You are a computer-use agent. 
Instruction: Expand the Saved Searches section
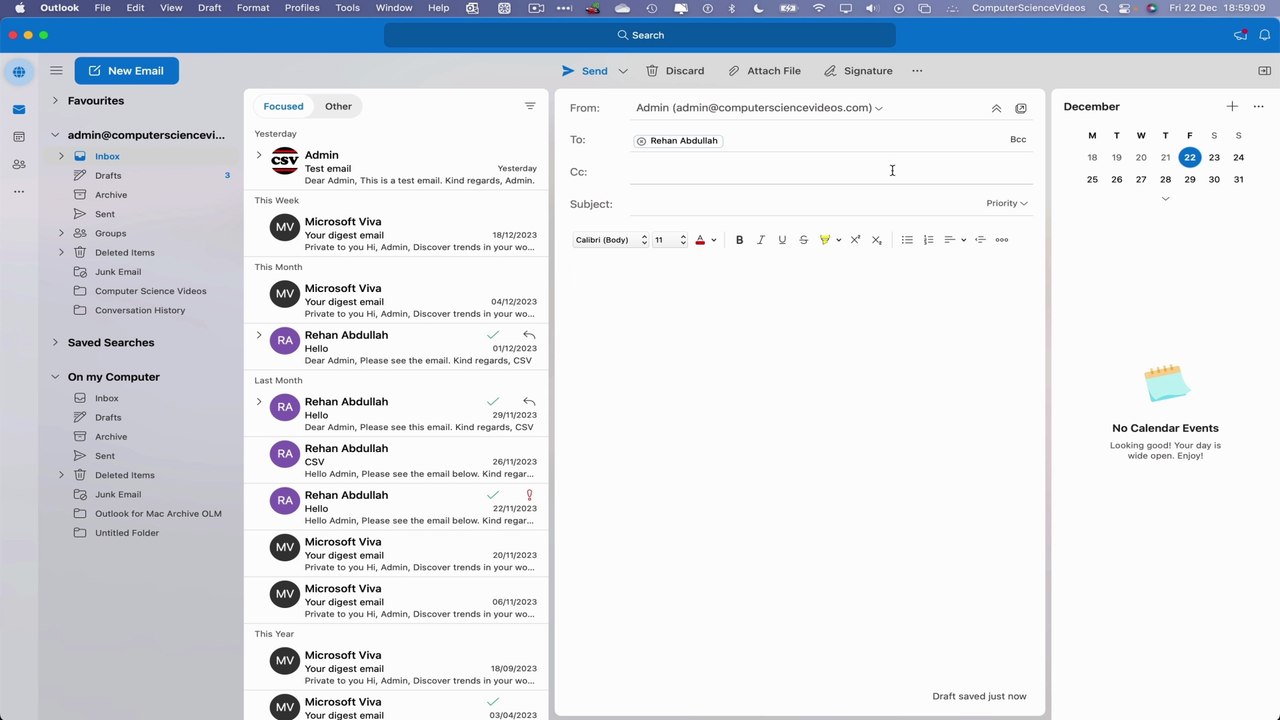pos(55,343)
